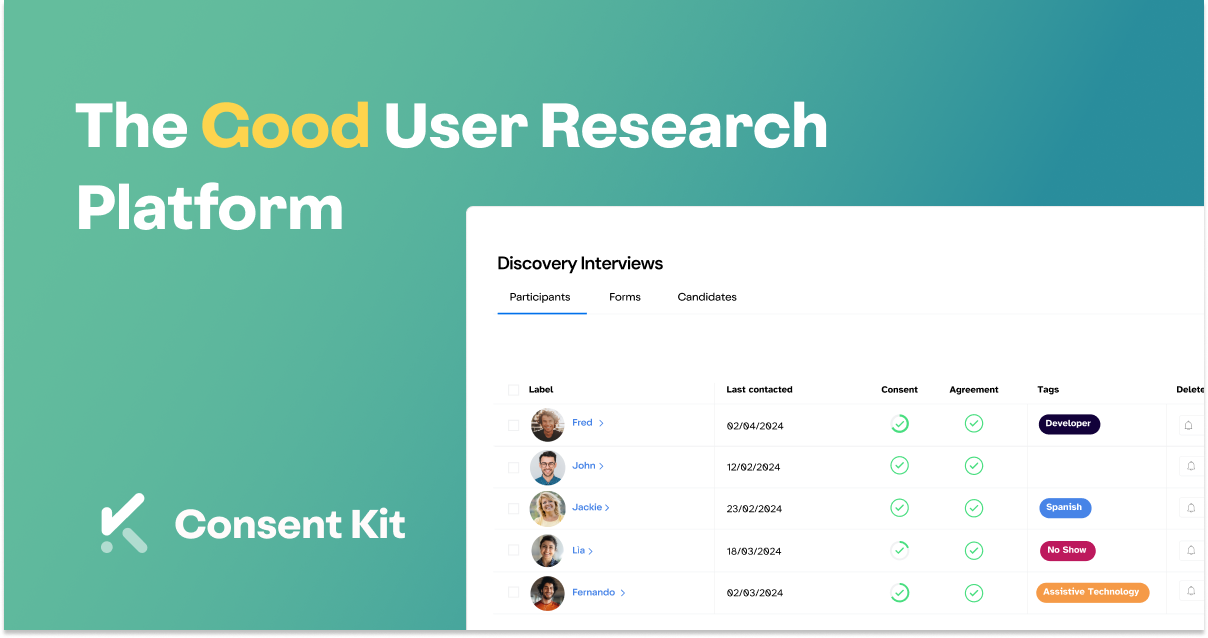1208x638 pixels.
Task: Open John's avatar photo
Action: click(x=547, y=467)
